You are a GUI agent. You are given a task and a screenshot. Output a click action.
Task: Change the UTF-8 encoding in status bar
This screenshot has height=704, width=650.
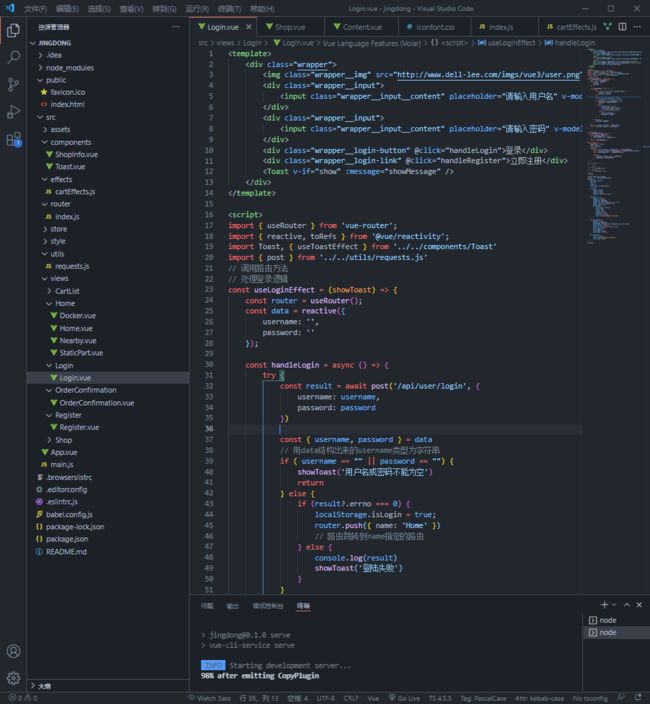(325, 698)
